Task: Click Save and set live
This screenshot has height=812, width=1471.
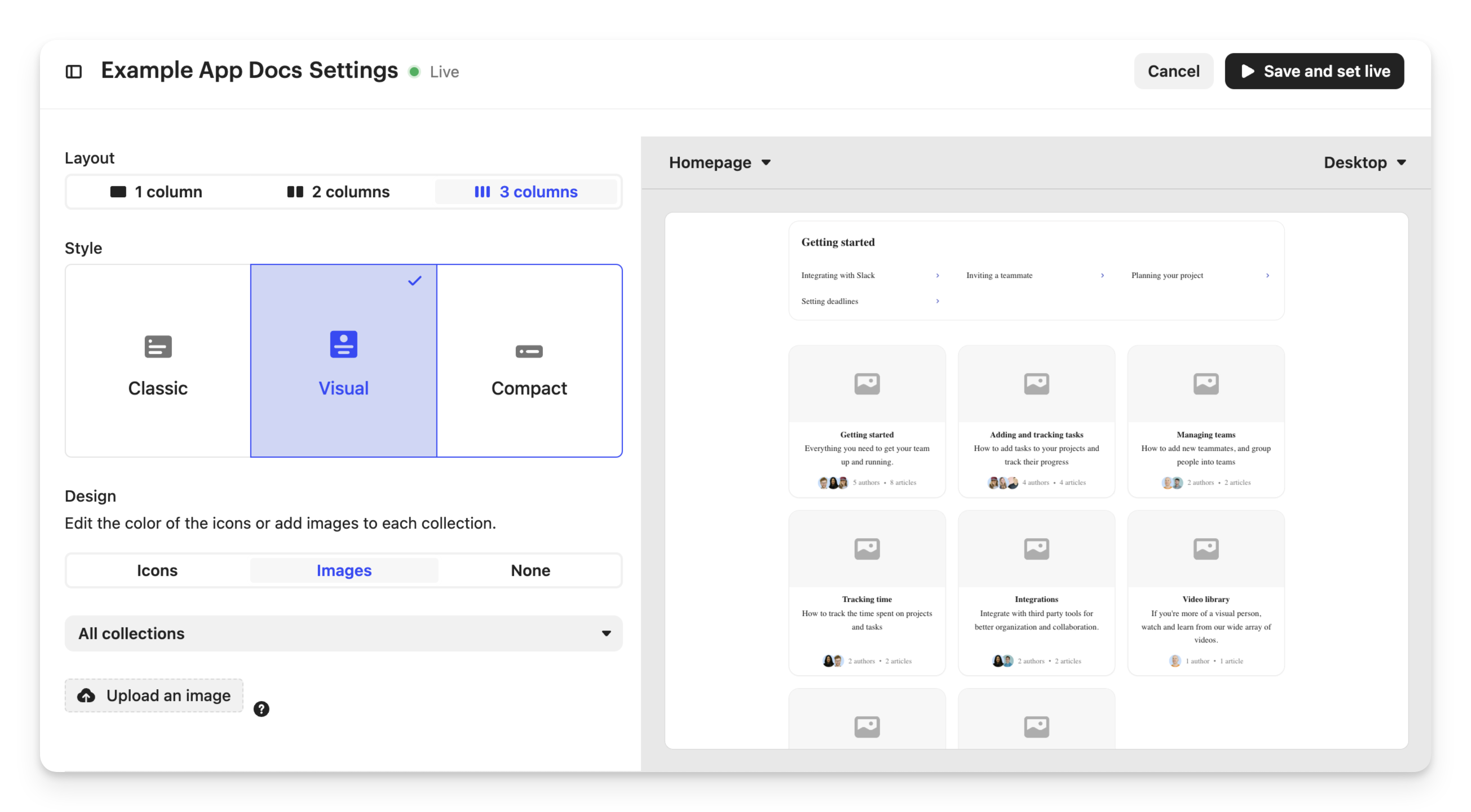Action: [x=1314, y=72]
